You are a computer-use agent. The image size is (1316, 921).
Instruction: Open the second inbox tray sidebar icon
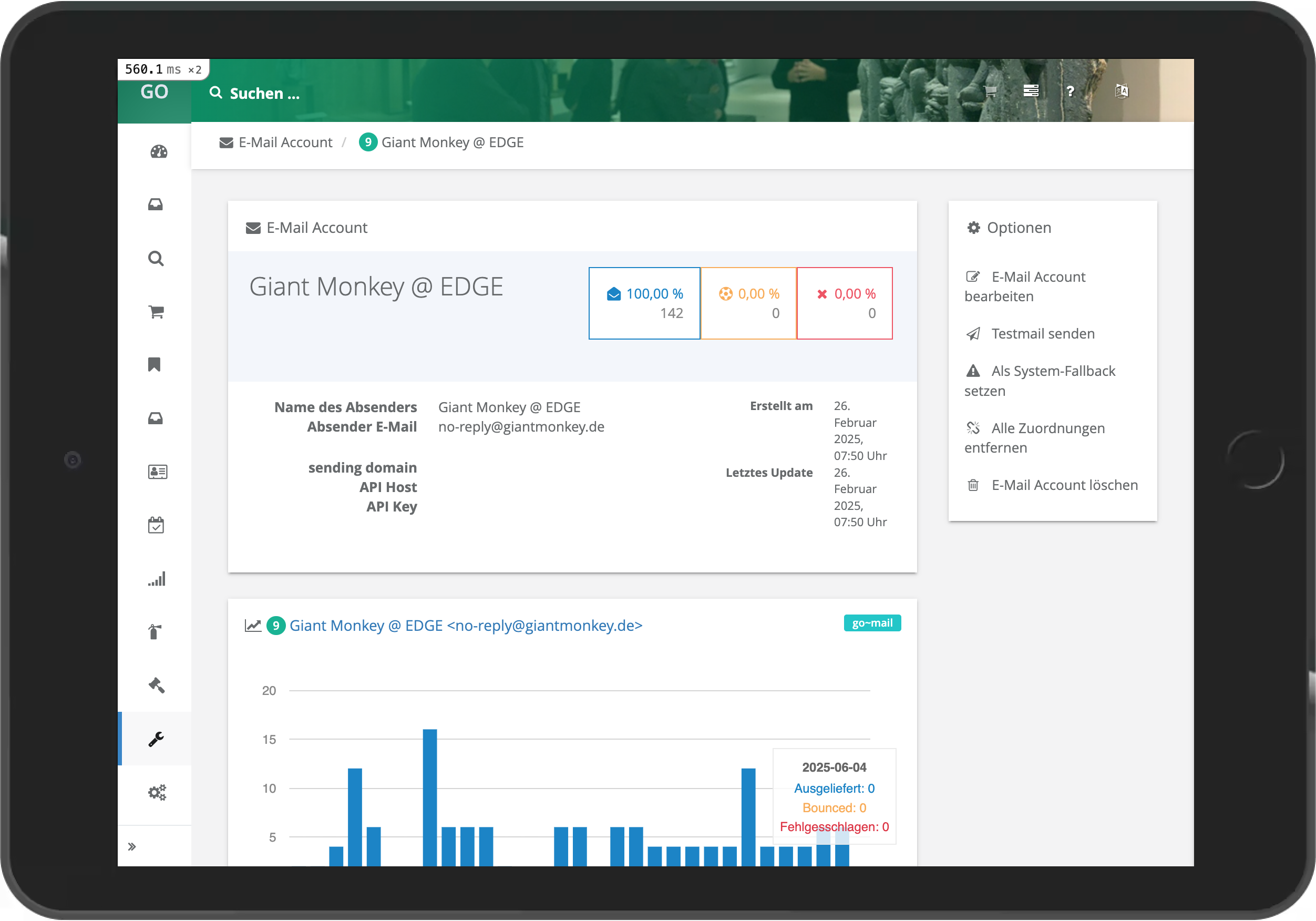click(x=156, y=418)
